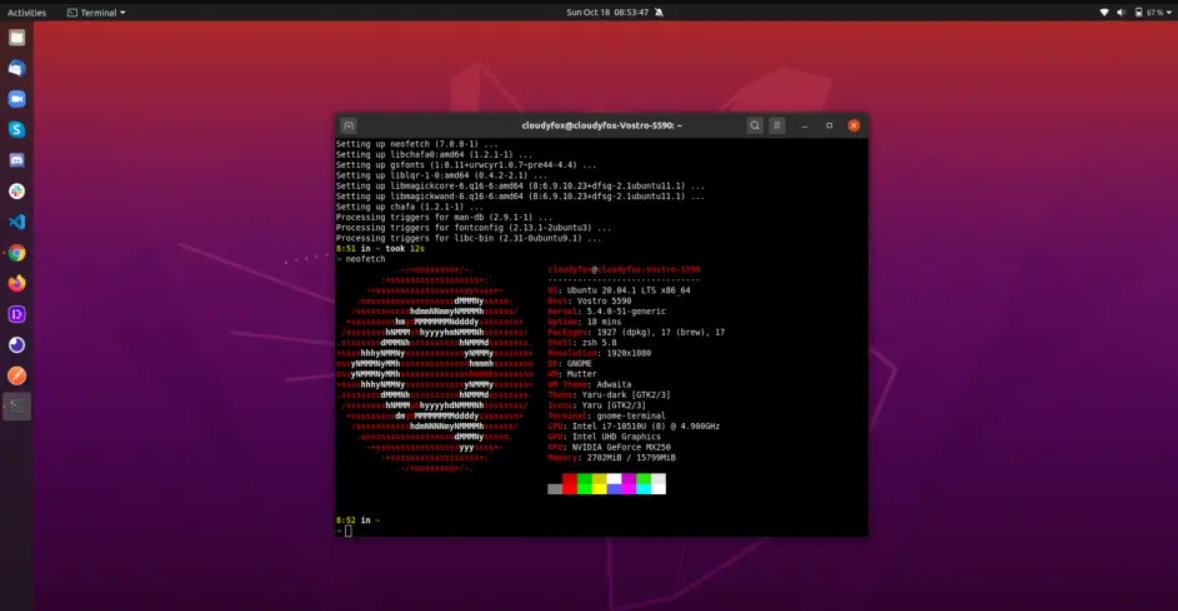
Task: Click the 'Setting up libmagickcore-6.q16-6' line
Action: 520,186
